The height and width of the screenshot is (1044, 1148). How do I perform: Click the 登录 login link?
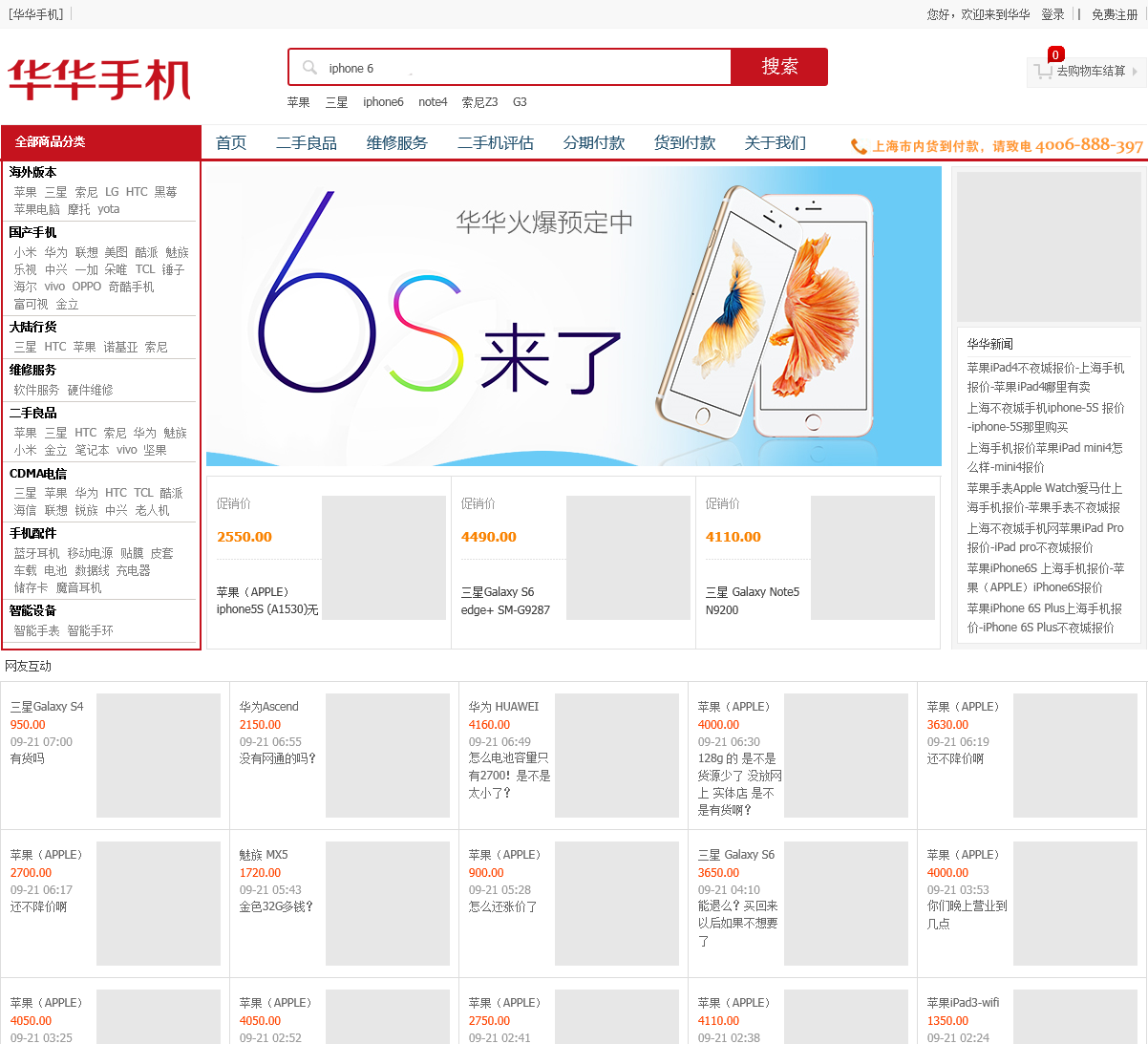1052,14
